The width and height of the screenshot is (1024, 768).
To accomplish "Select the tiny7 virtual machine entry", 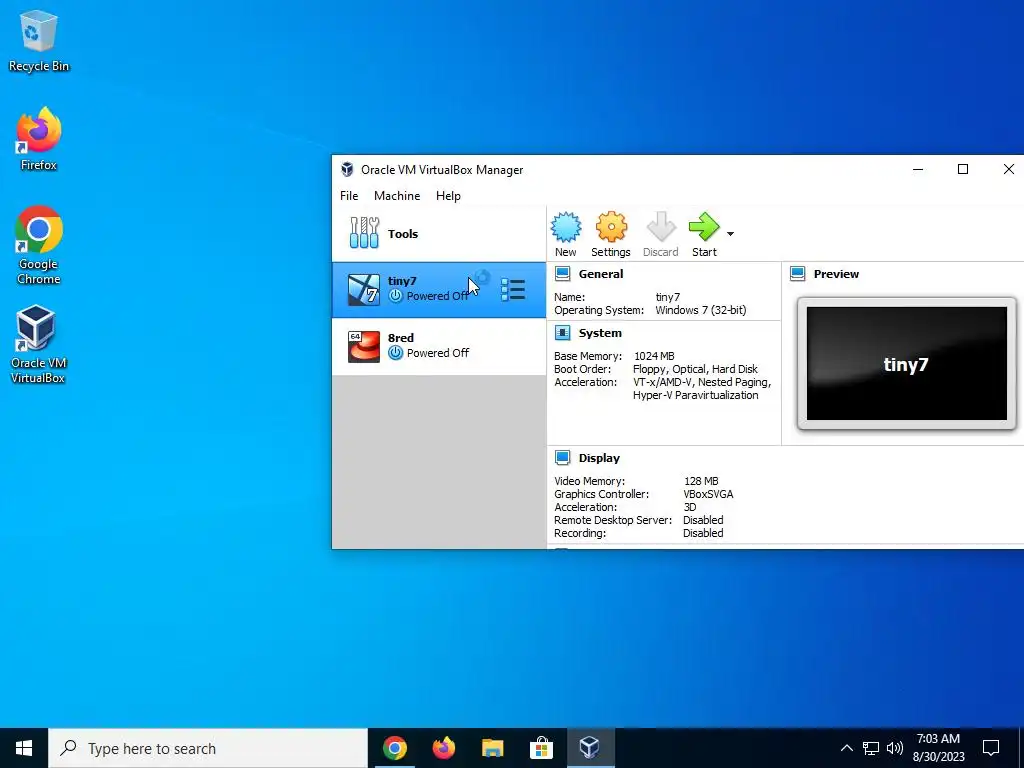I will click(x=439, y=289).
